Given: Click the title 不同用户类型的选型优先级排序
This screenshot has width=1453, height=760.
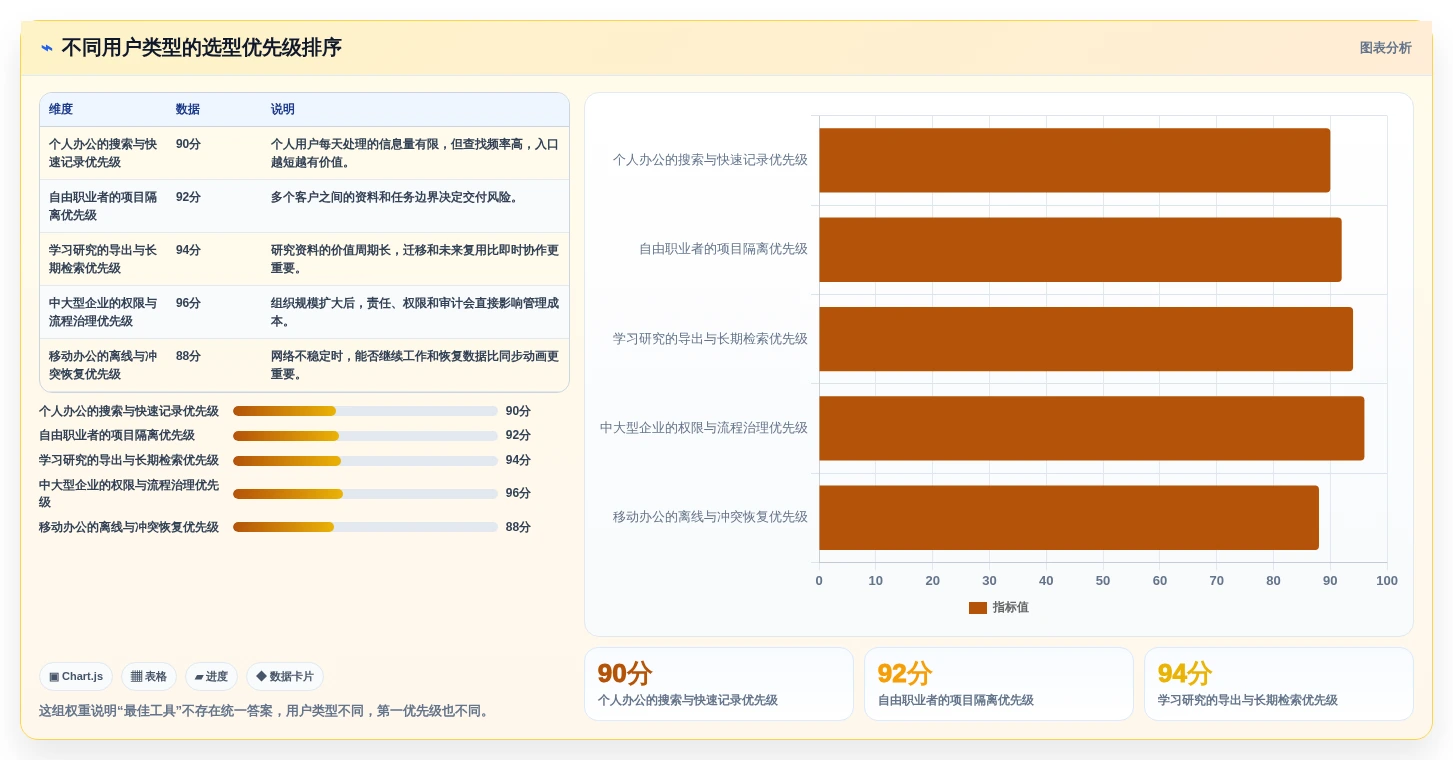Looking at the screenshot, I should tap(202, 48).
